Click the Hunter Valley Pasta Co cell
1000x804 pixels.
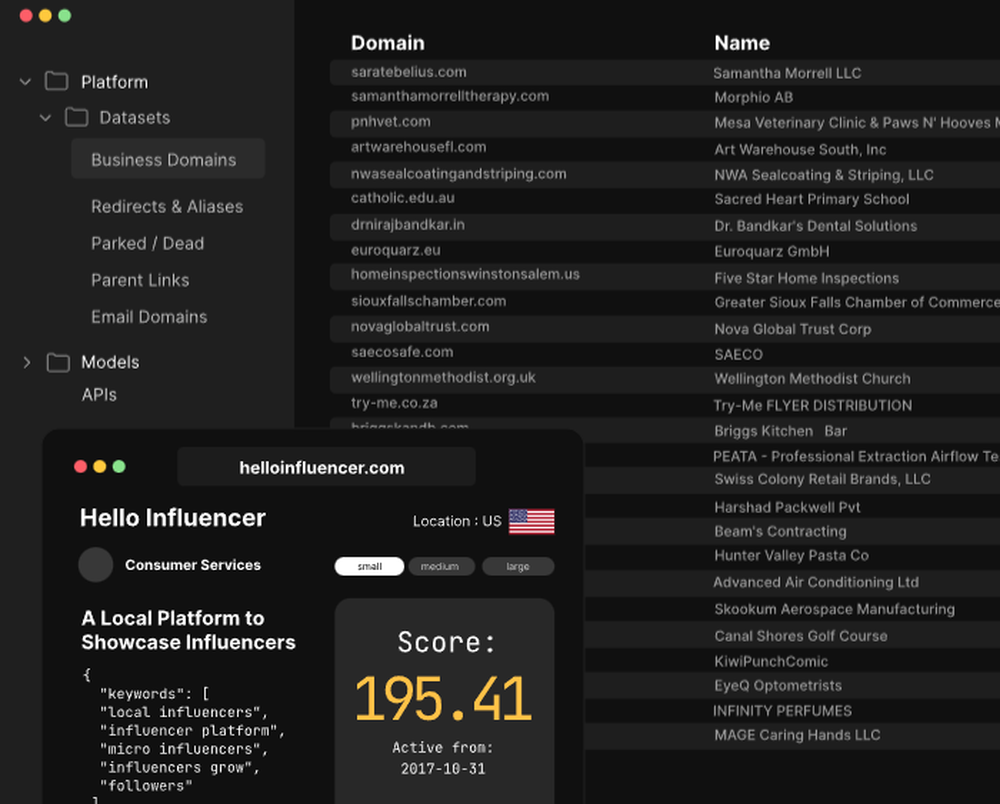791,556
